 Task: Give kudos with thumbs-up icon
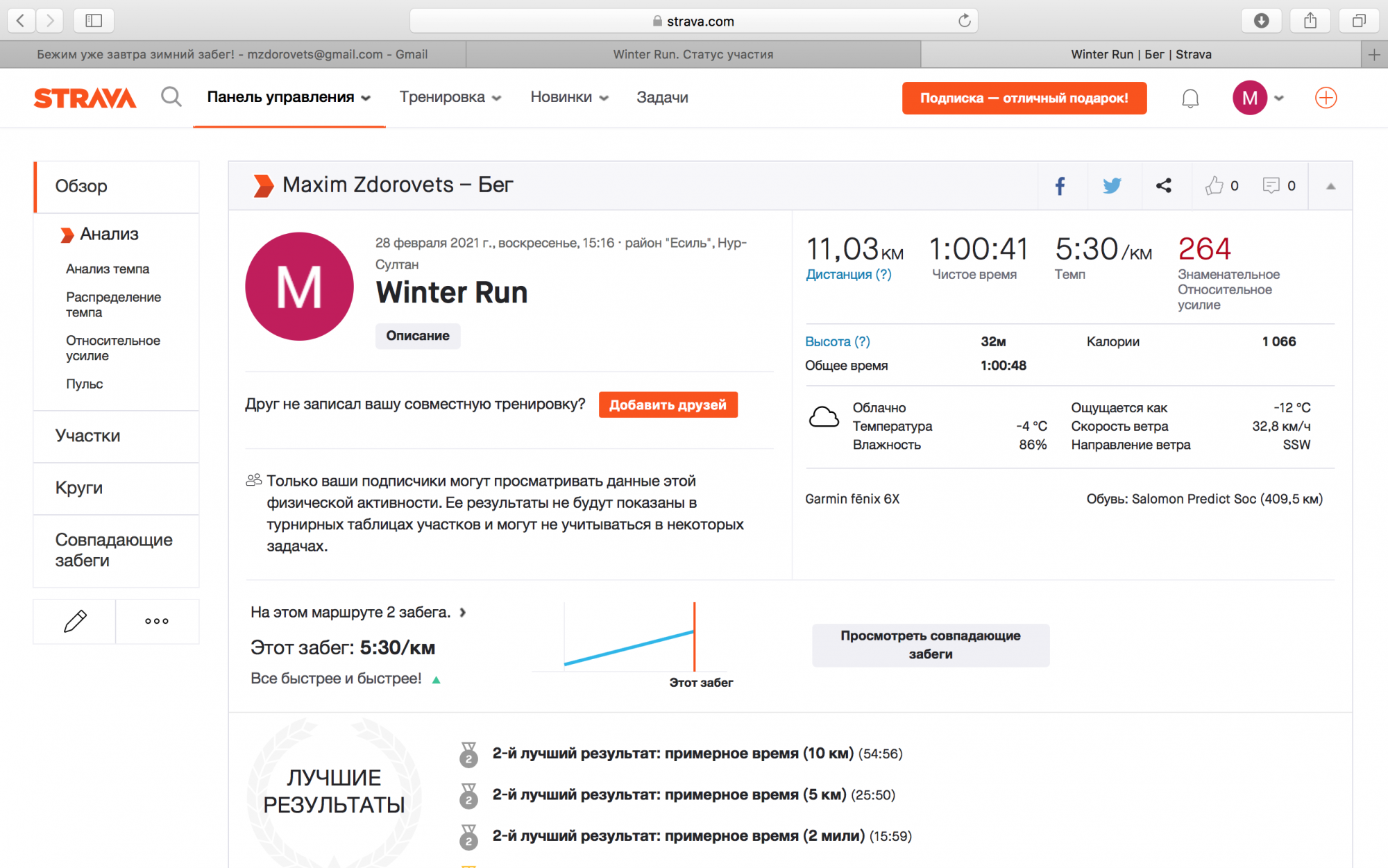1214,186
